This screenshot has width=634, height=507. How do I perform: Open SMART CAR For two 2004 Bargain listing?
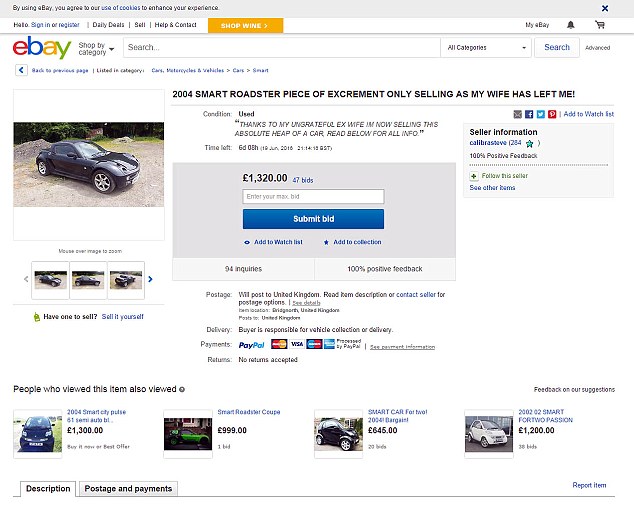click(397, 416)
